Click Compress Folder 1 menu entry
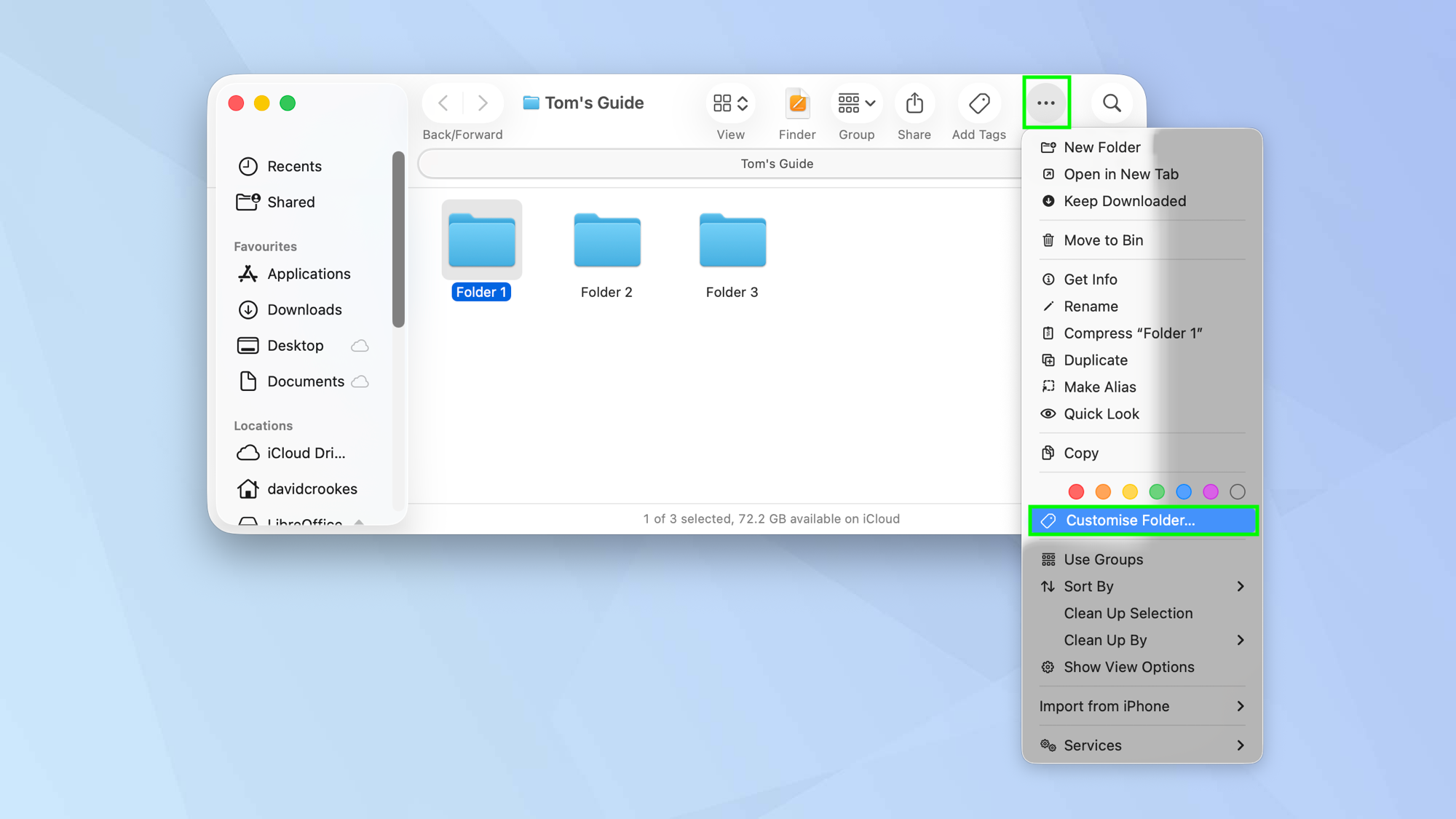Screen dimensions: 1456x819 (1133, 333)
